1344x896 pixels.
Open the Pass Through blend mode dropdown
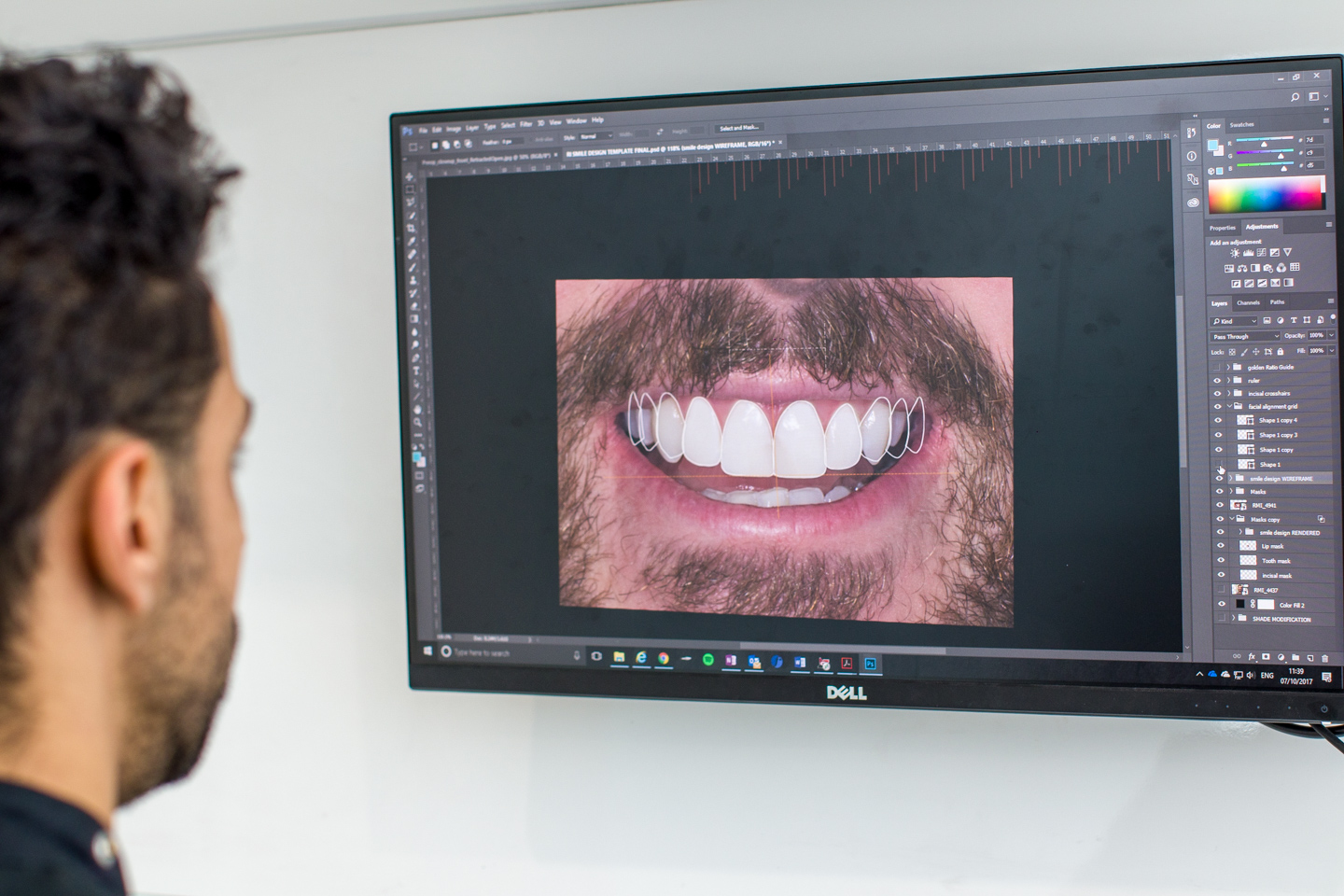coord(1245,336)
